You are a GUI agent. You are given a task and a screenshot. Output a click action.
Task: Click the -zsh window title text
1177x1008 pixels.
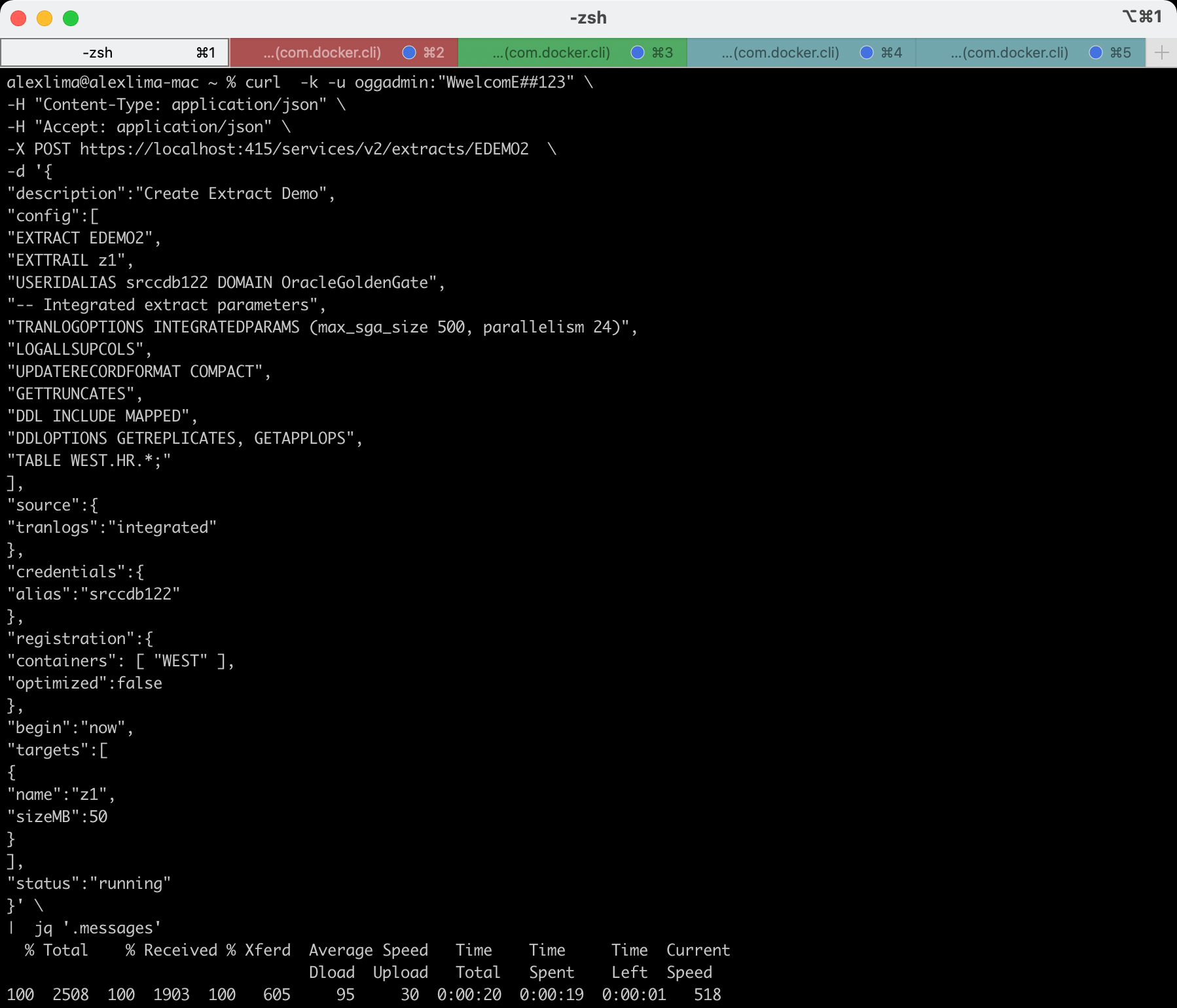pyautogui.click(x=588, y=18)
